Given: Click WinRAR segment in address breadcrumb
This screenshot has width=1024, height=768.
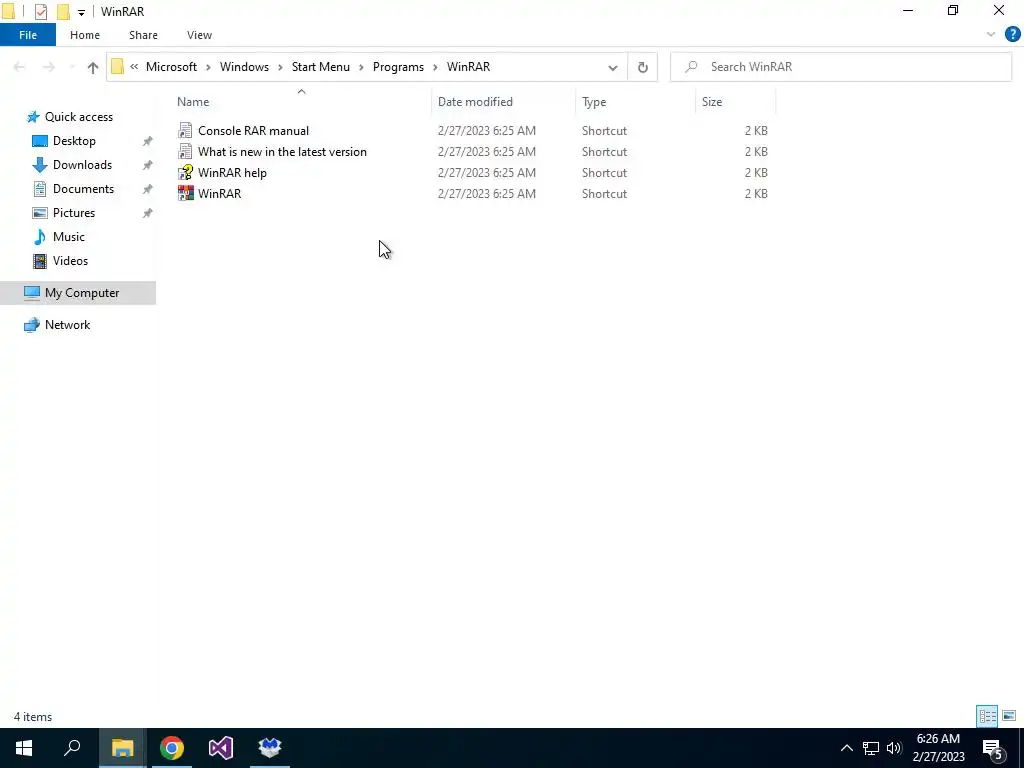Looking at the screenshot, I should point(468,67).
